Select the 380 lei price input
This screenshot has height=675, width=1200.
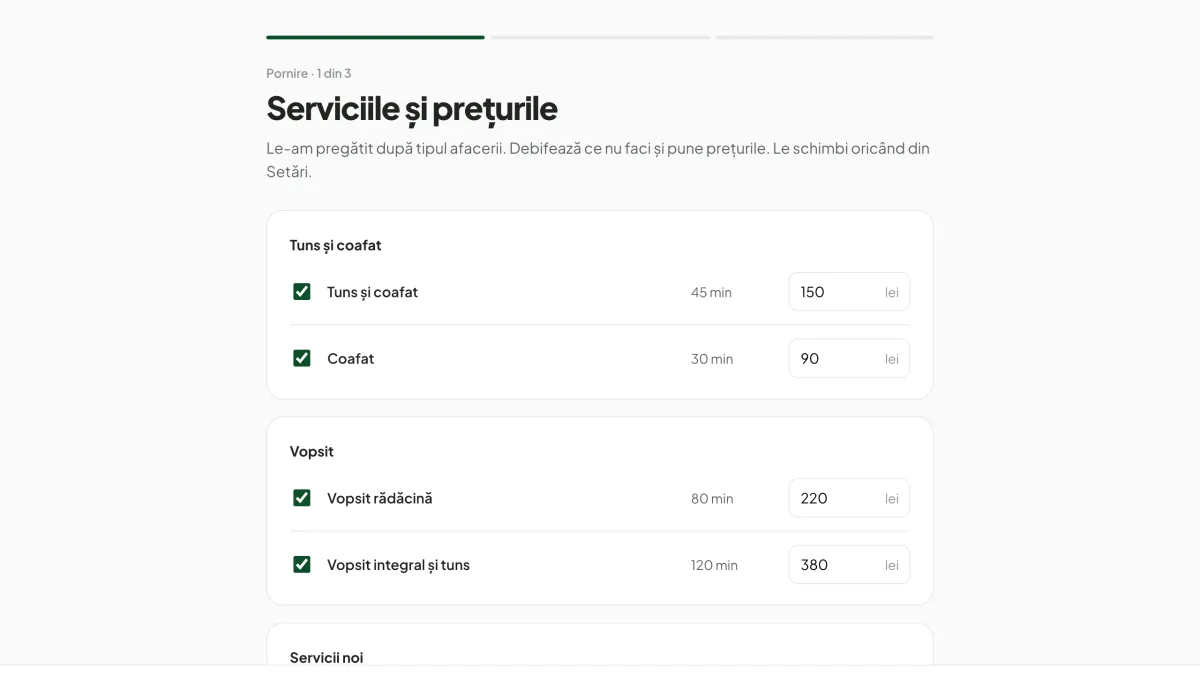tap(849, 564)
